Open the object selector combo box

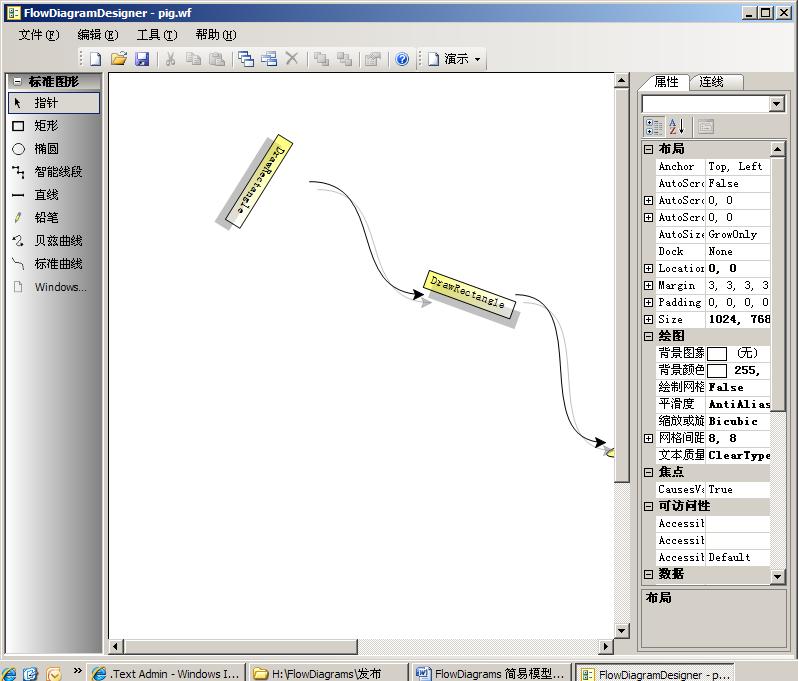[777, 104]
